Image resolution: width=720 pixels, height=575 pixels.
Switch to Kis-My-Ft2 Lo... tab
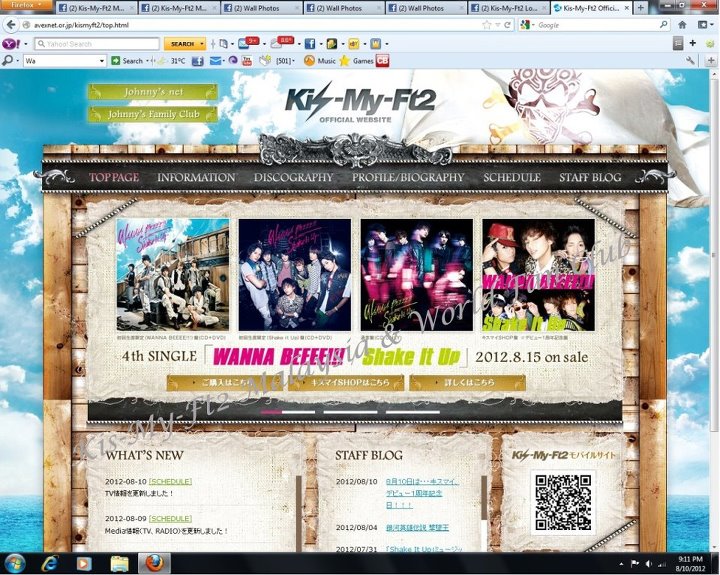(x=509, y=8)
